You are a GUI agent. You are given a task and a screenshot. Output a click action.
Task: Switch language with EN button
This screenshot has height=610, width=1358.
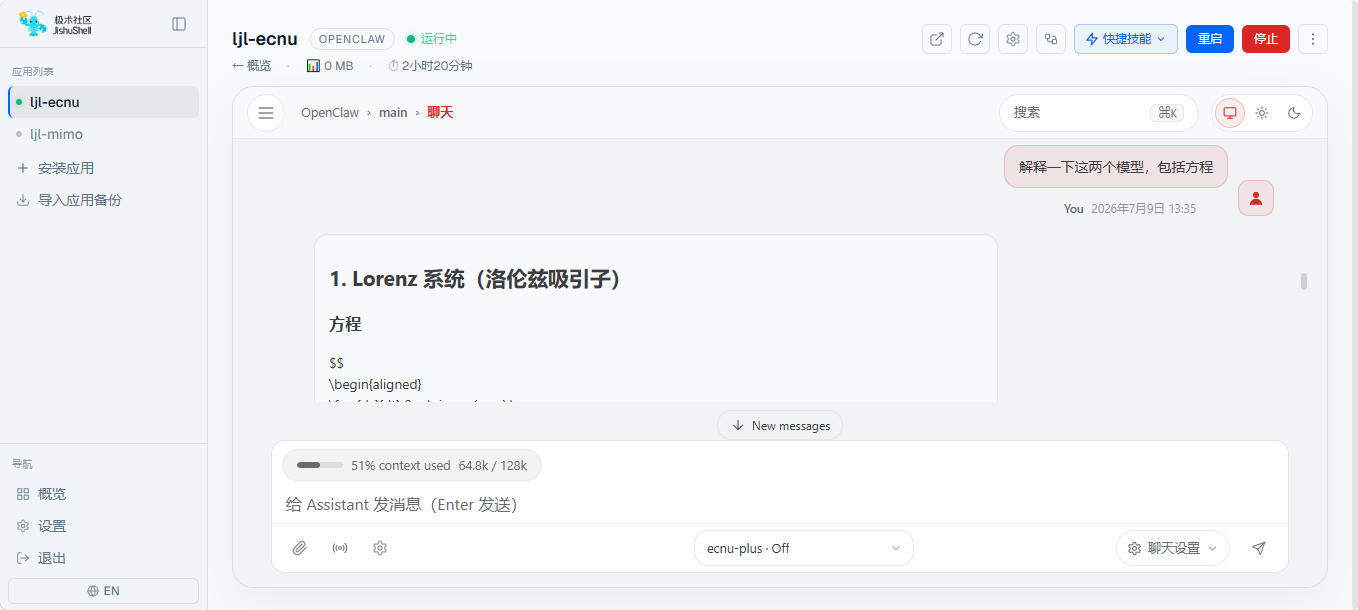pos(104,591)
